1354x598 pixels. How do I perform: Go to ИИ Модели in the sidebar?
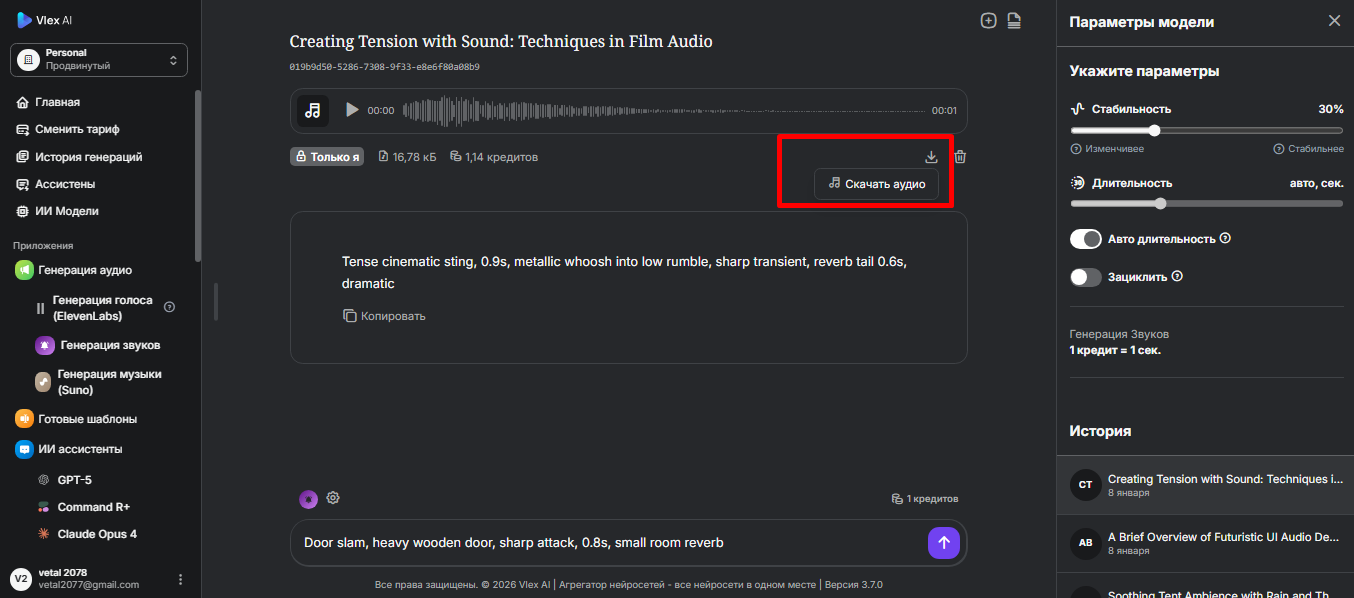pos(66,211)
